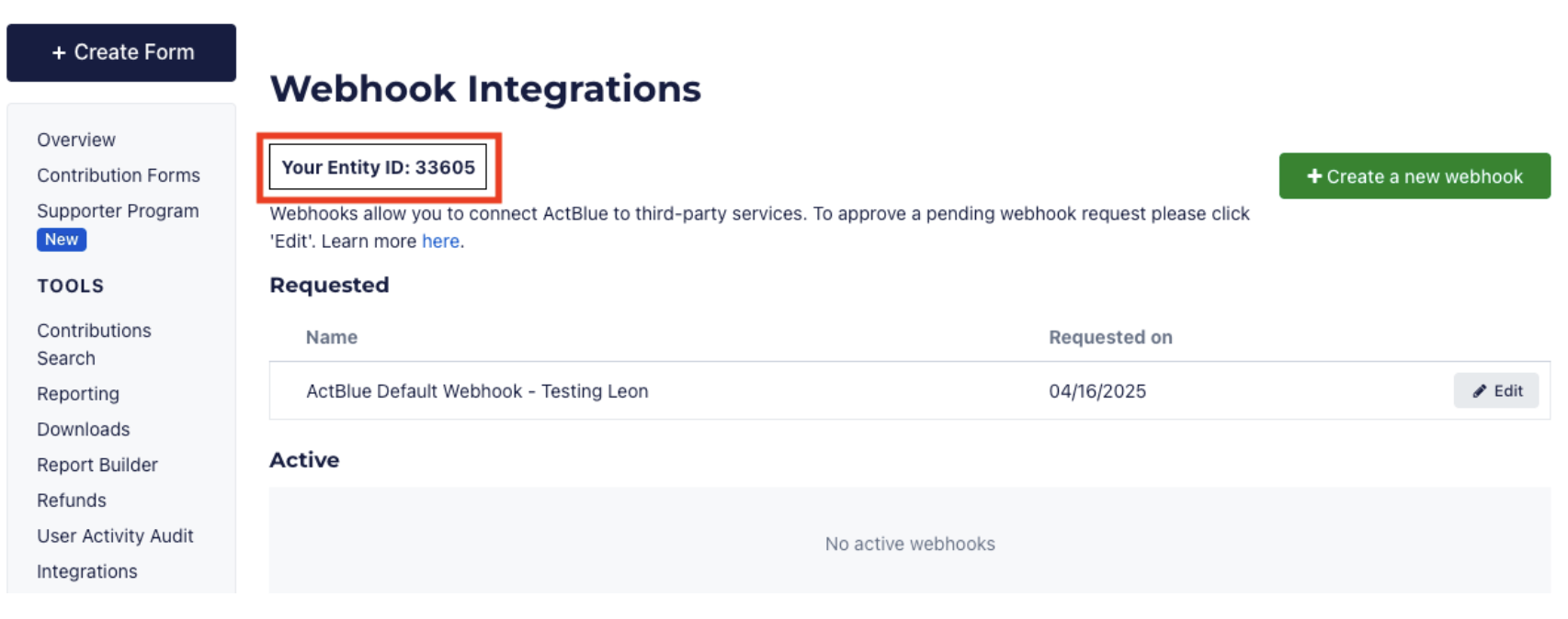Open User Activity Audit
The height and width of the screenshot is (619, 1568).
click(115, 536)
